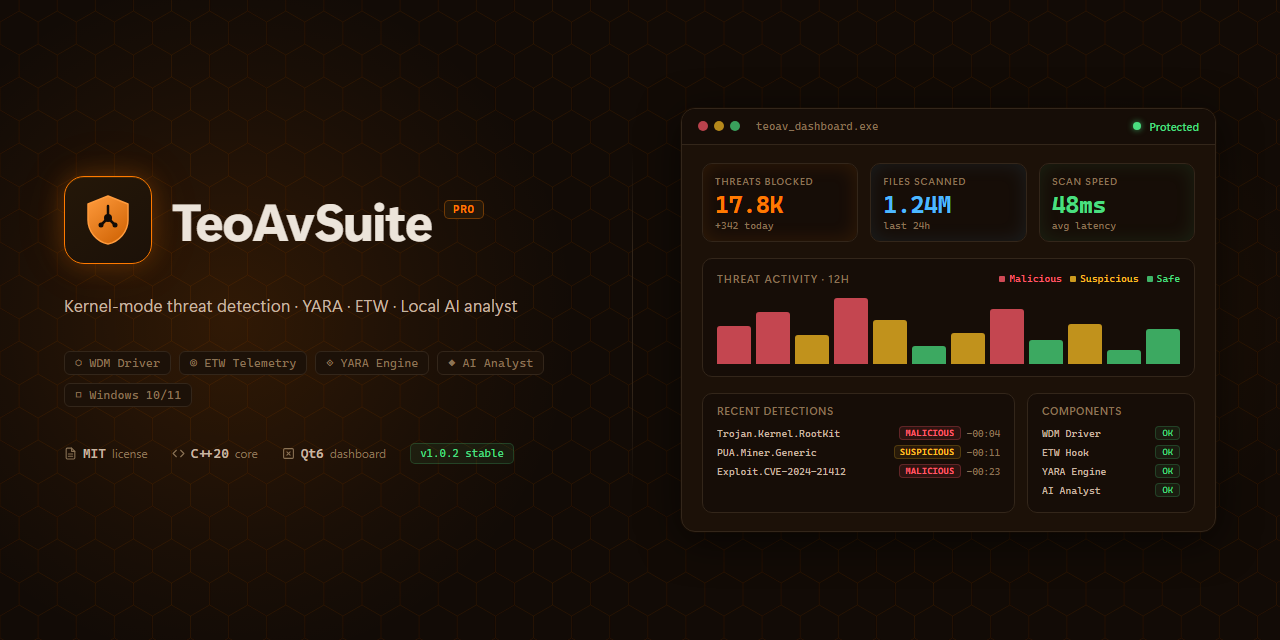Click the Suspicious yellow legend swatch

[1073, 279]
